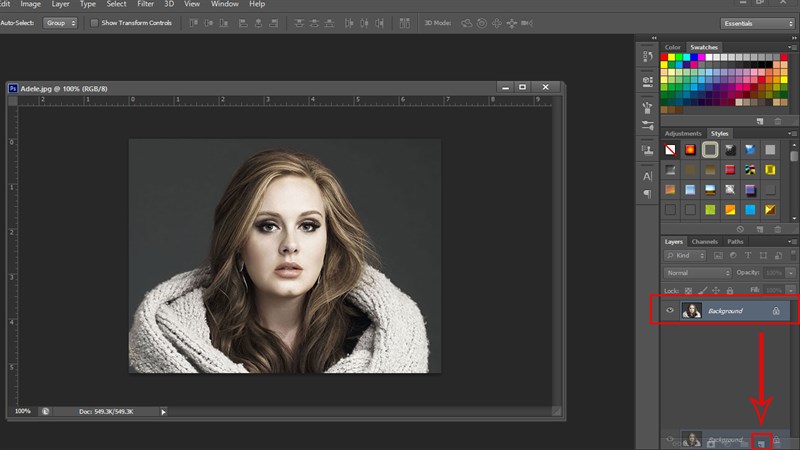The height and width of the screenshot is (450, 800).
Task: Switch to the Adjustments tab
Action: 683,133
